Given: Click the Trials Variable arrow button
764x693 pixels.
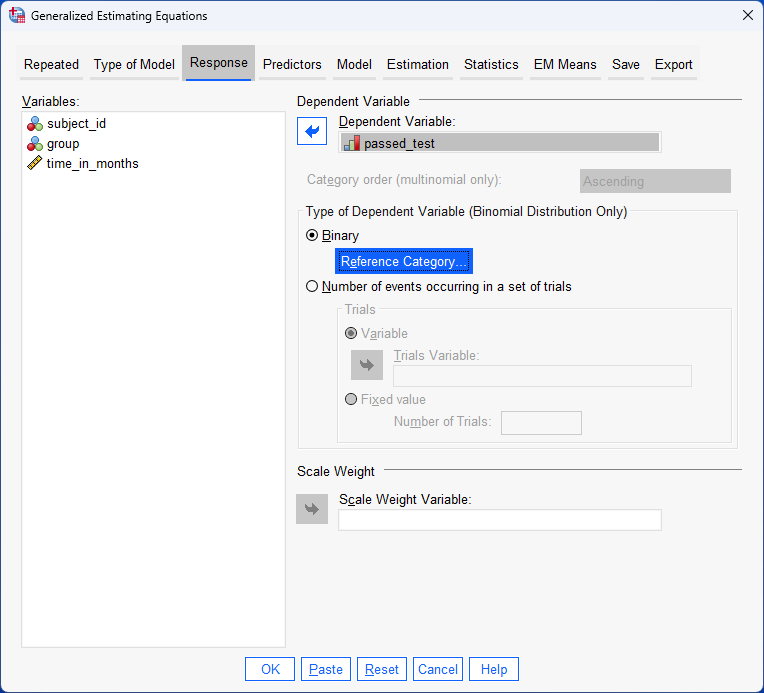Looking at the screenshot, I should pyautogui.click(x=367, y=365).
